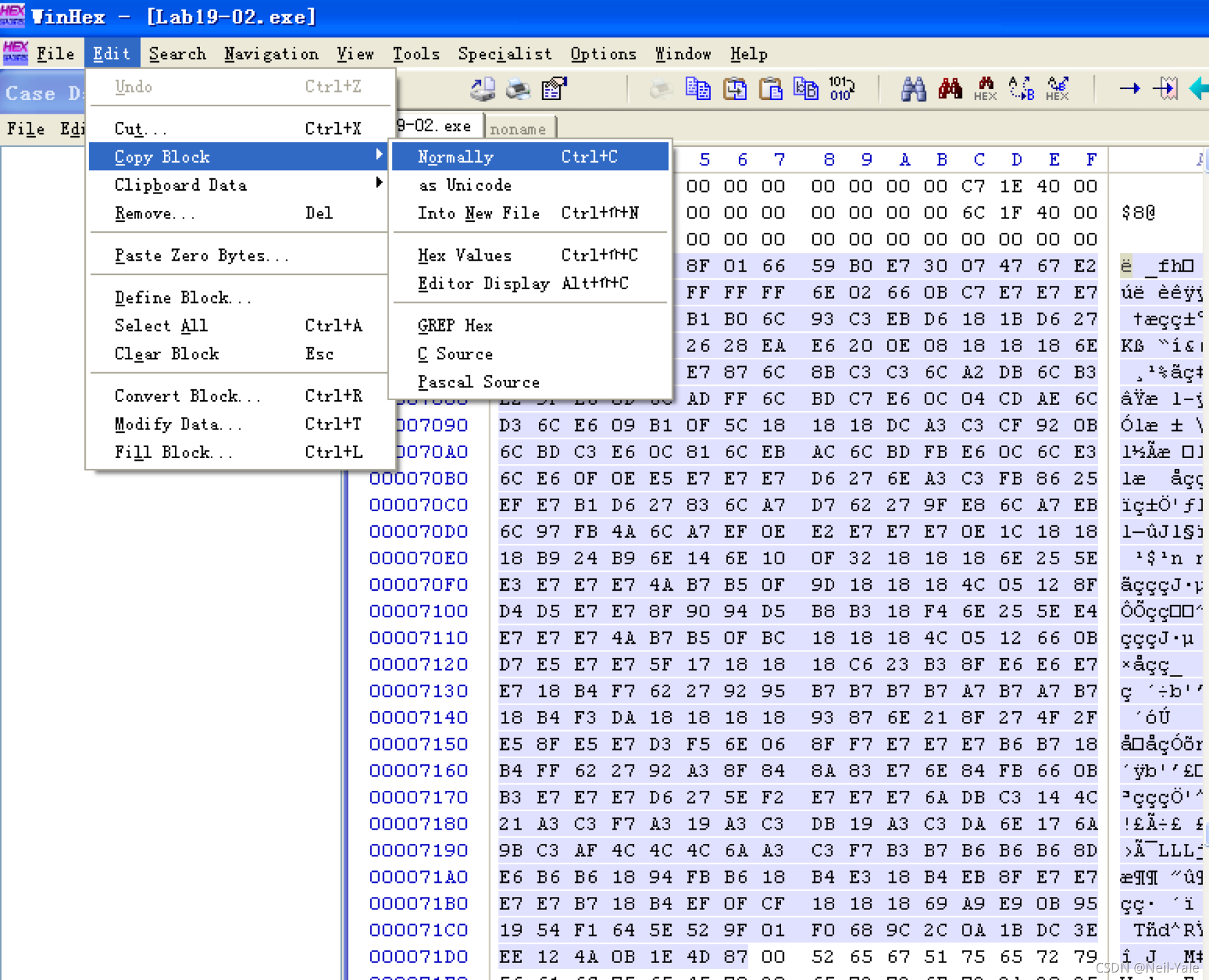Viewport: 1209px width, 980px height.
Task: Select Into New File option
Action: 531,214
